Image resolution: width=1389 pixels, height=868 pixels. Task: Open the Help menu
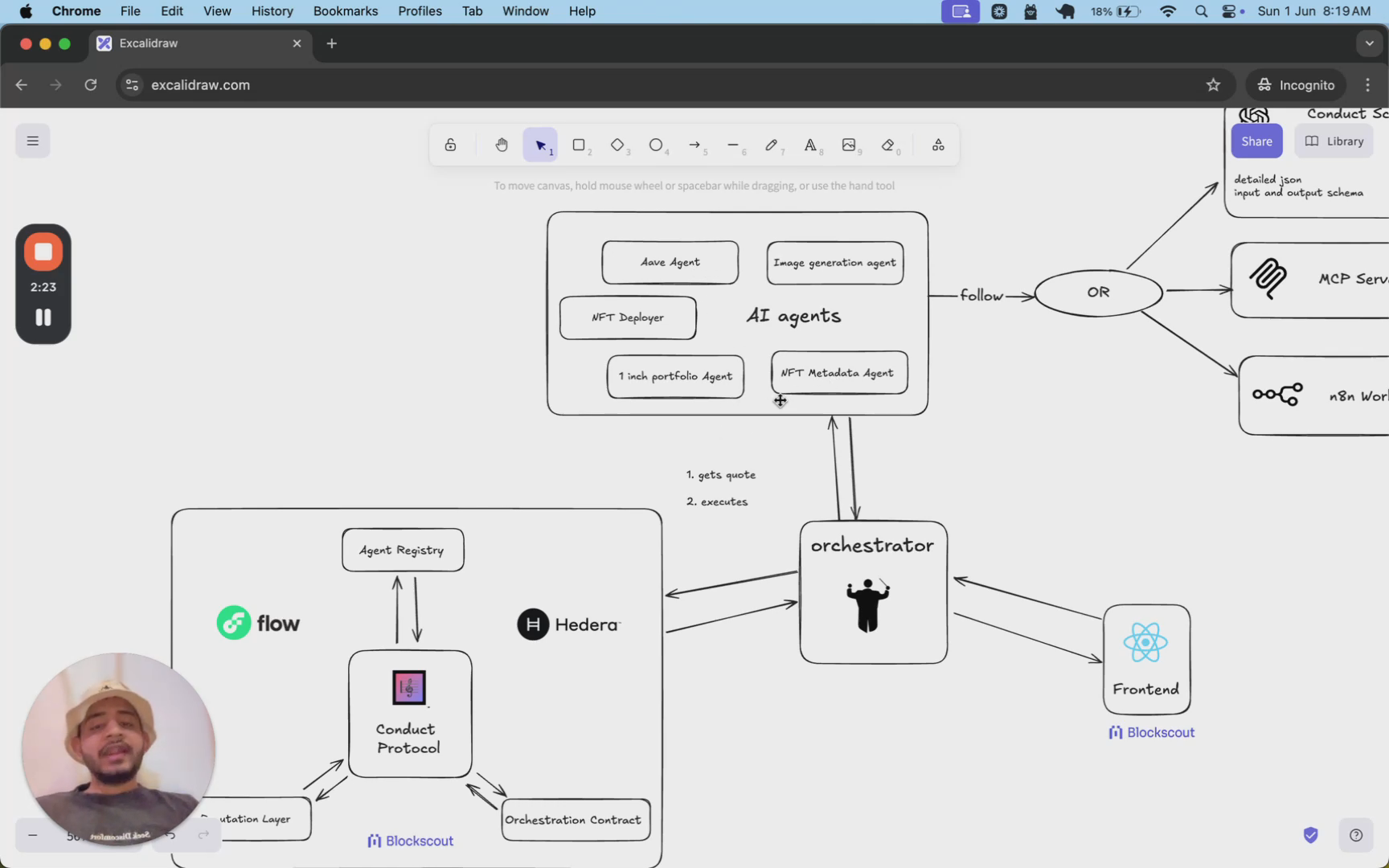pyautogui.click(x=582, y=11)
